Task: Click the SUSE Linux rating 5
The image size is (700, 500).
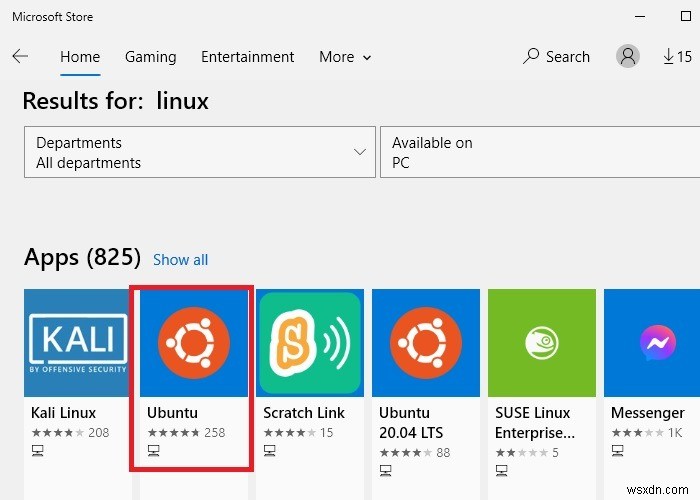Action: [x=527, y=453]
